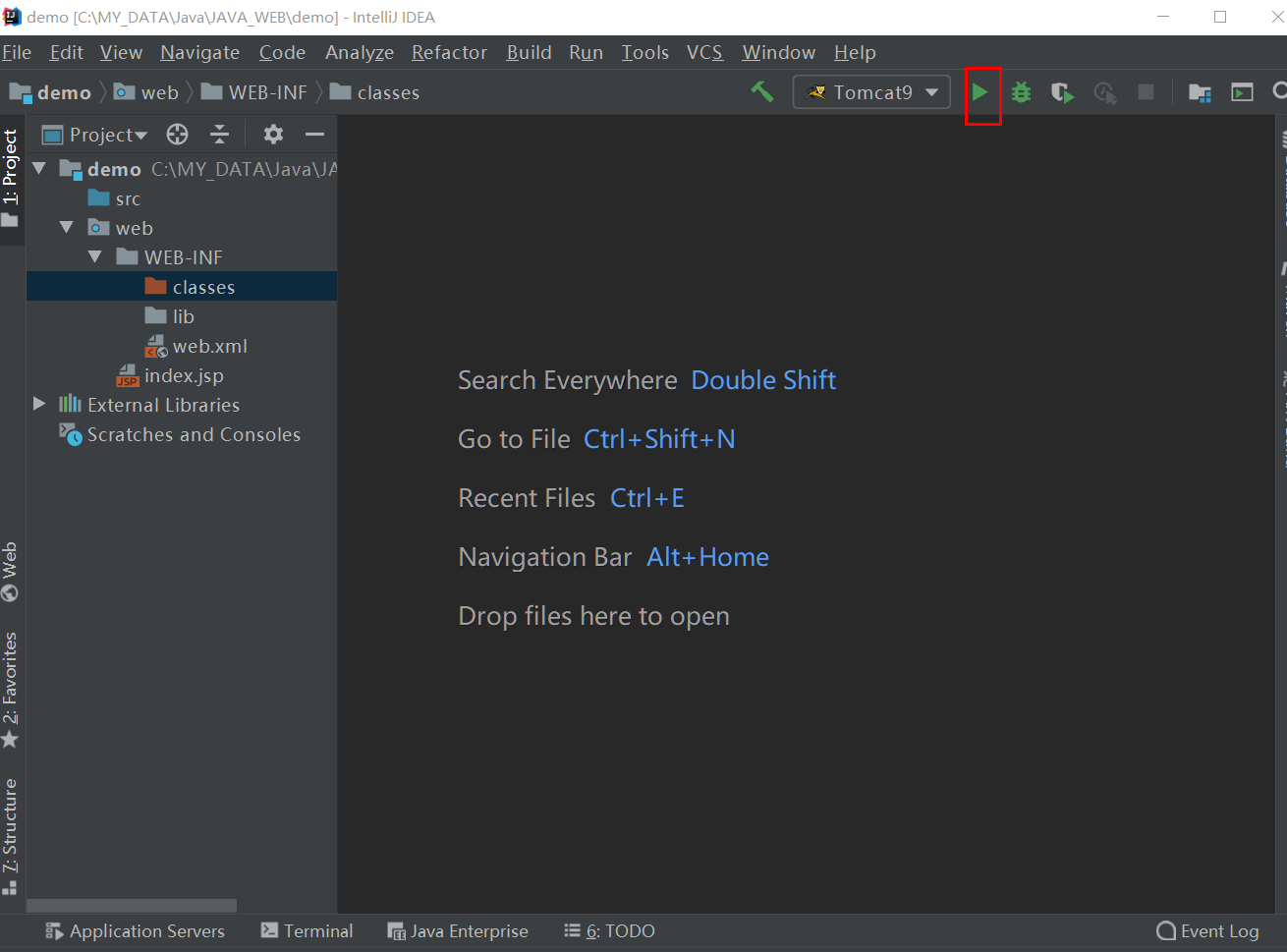Screen dimensions: 1287x952
Task: Click the grey Stop square icon
Action: pos(1146,91)
